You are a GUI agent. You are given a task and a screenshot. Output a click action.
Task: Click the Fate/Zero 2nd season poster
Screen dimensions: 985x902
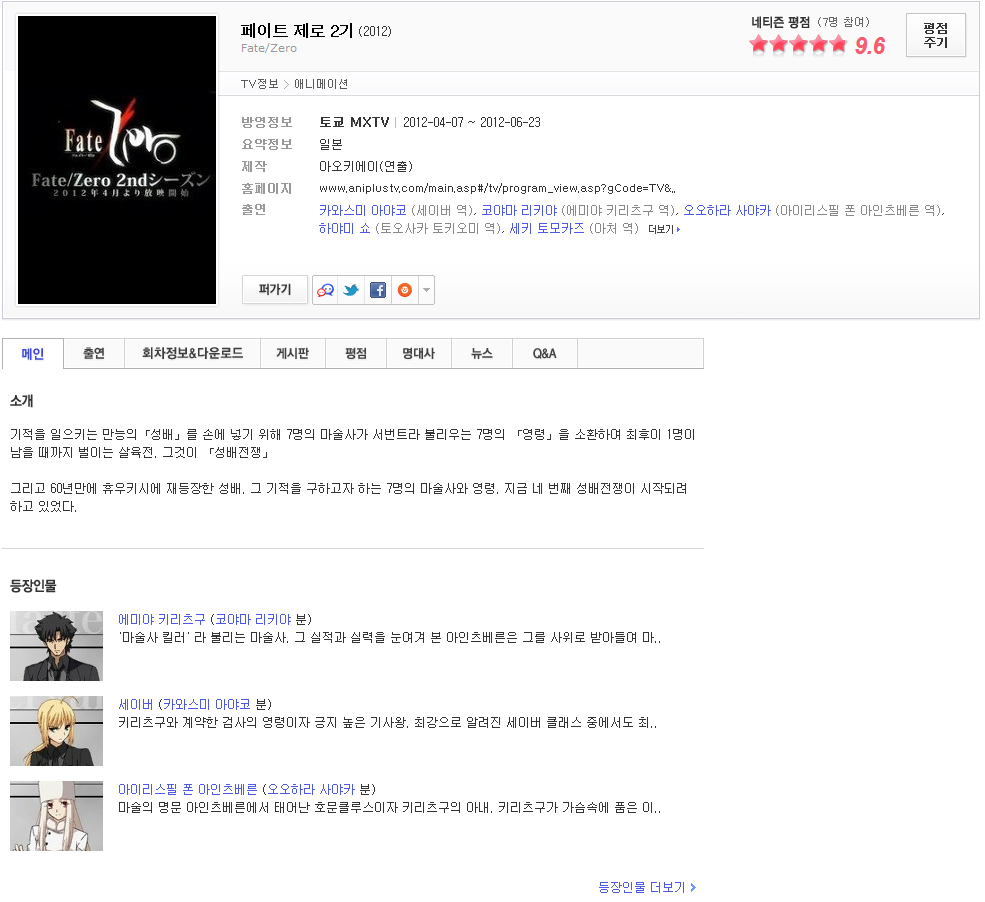(117, 160)
